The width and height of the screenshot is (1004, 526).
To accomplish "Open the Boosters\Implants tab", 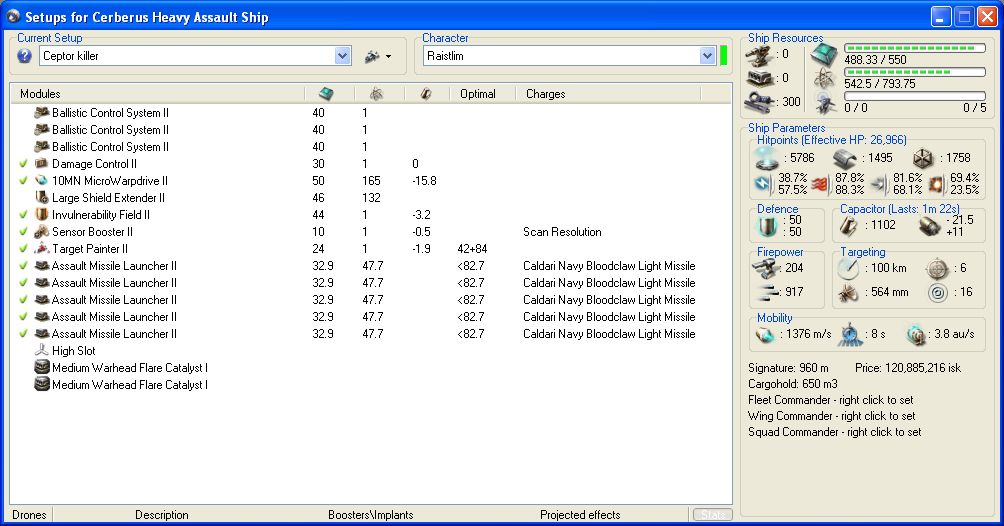I will (370, 515).
